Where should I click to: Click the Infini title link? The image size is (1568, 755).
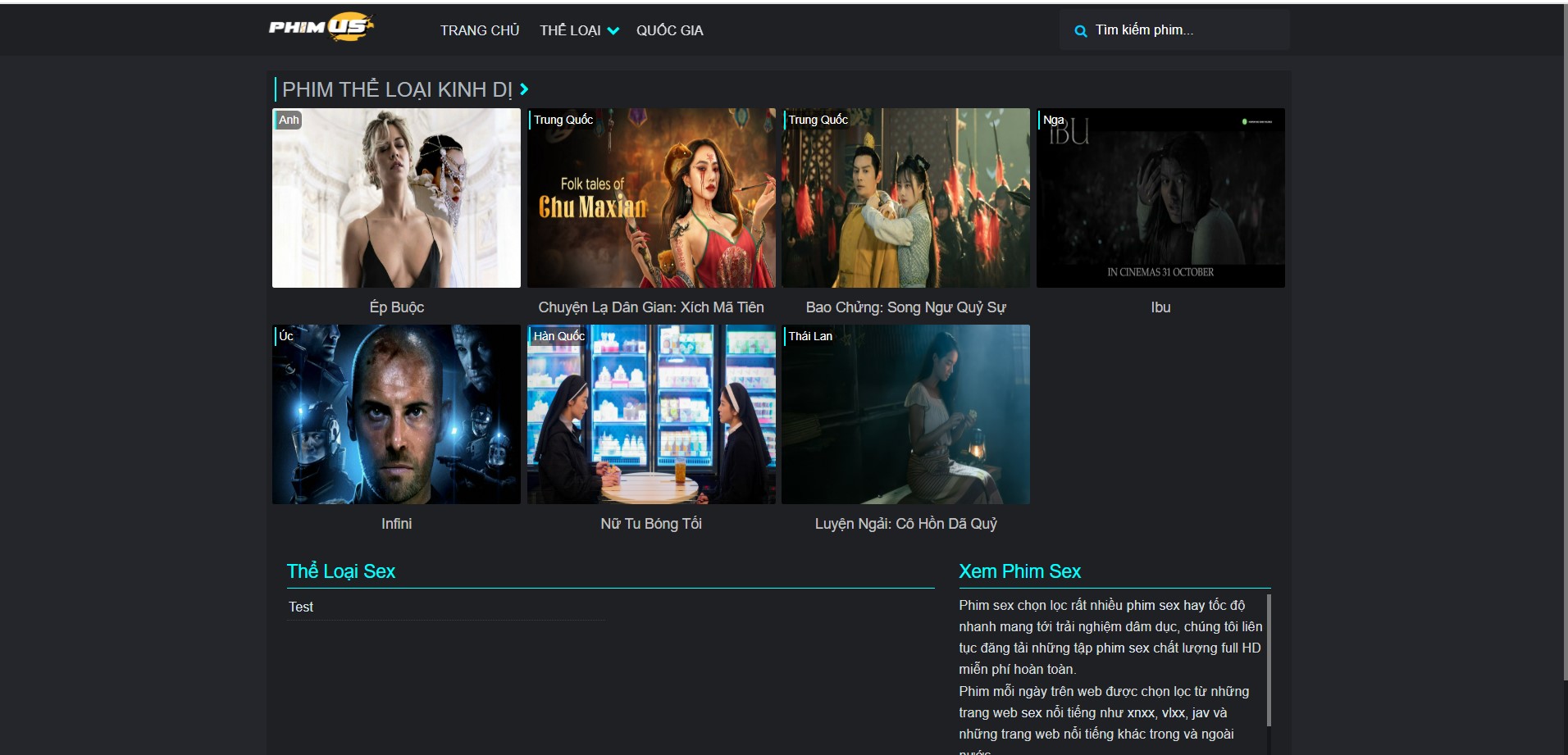pyautogui.click(x=396, y=524)
